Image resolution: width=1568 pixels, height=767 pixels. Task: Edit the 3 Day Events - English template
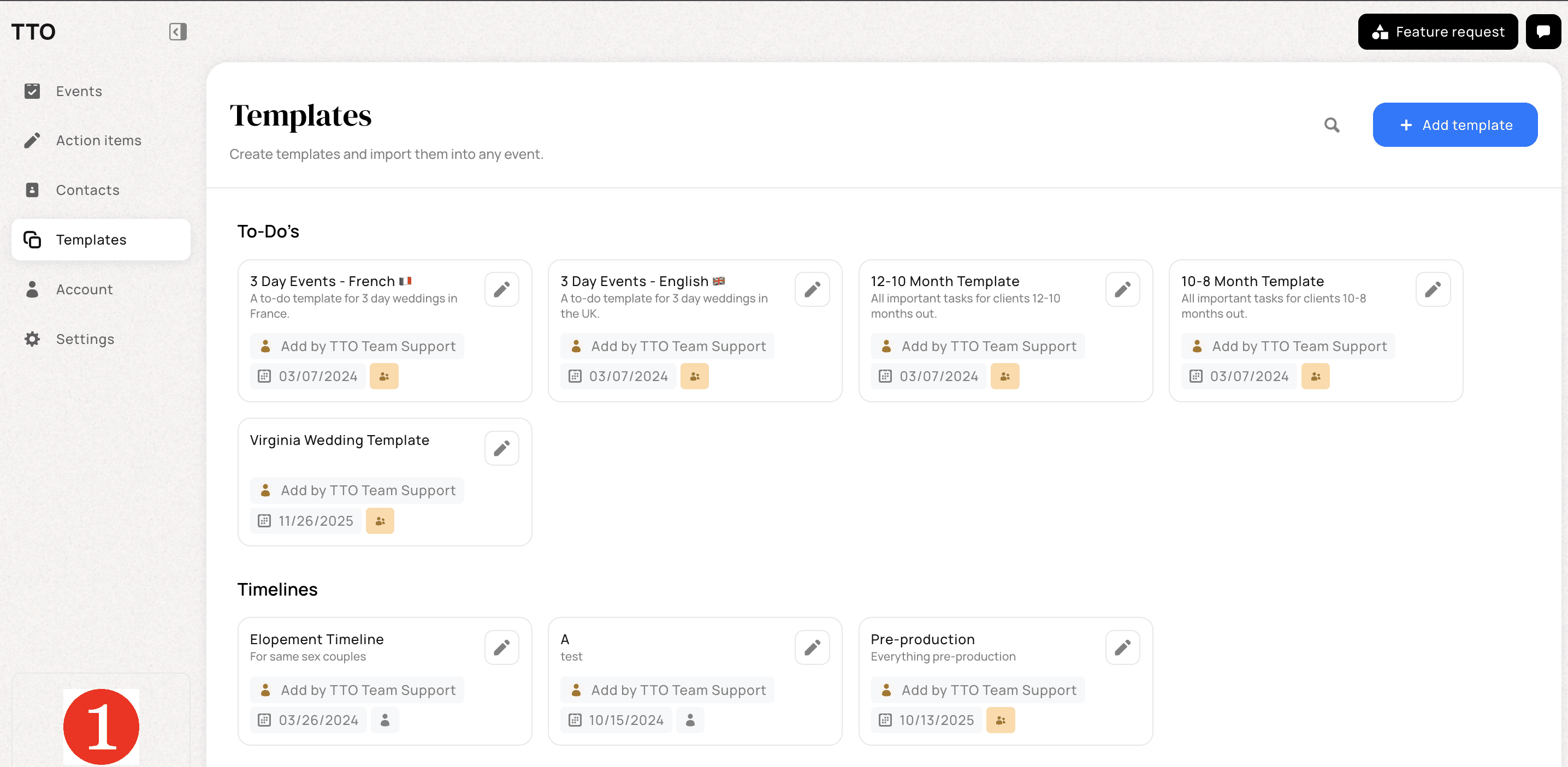pos(812,289)
